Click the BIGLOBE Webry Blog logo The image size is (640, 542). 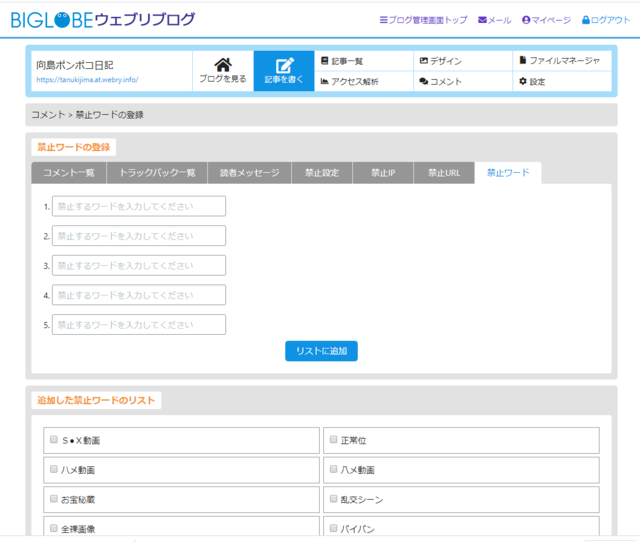[x=103, y=20]
